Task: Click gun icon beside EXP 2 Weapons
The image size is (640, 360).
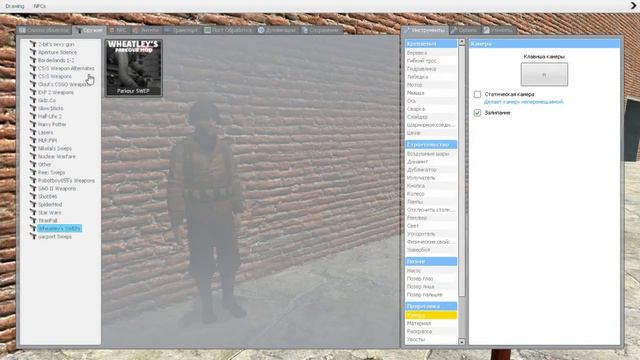Action: pos(33,92)
